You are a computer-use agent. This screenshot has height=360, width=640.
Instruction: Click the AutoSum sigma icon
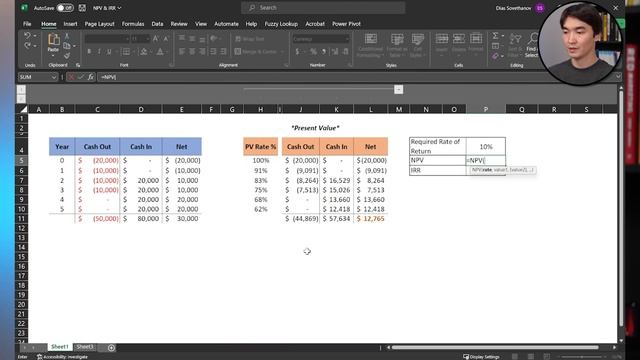point(495,36)
